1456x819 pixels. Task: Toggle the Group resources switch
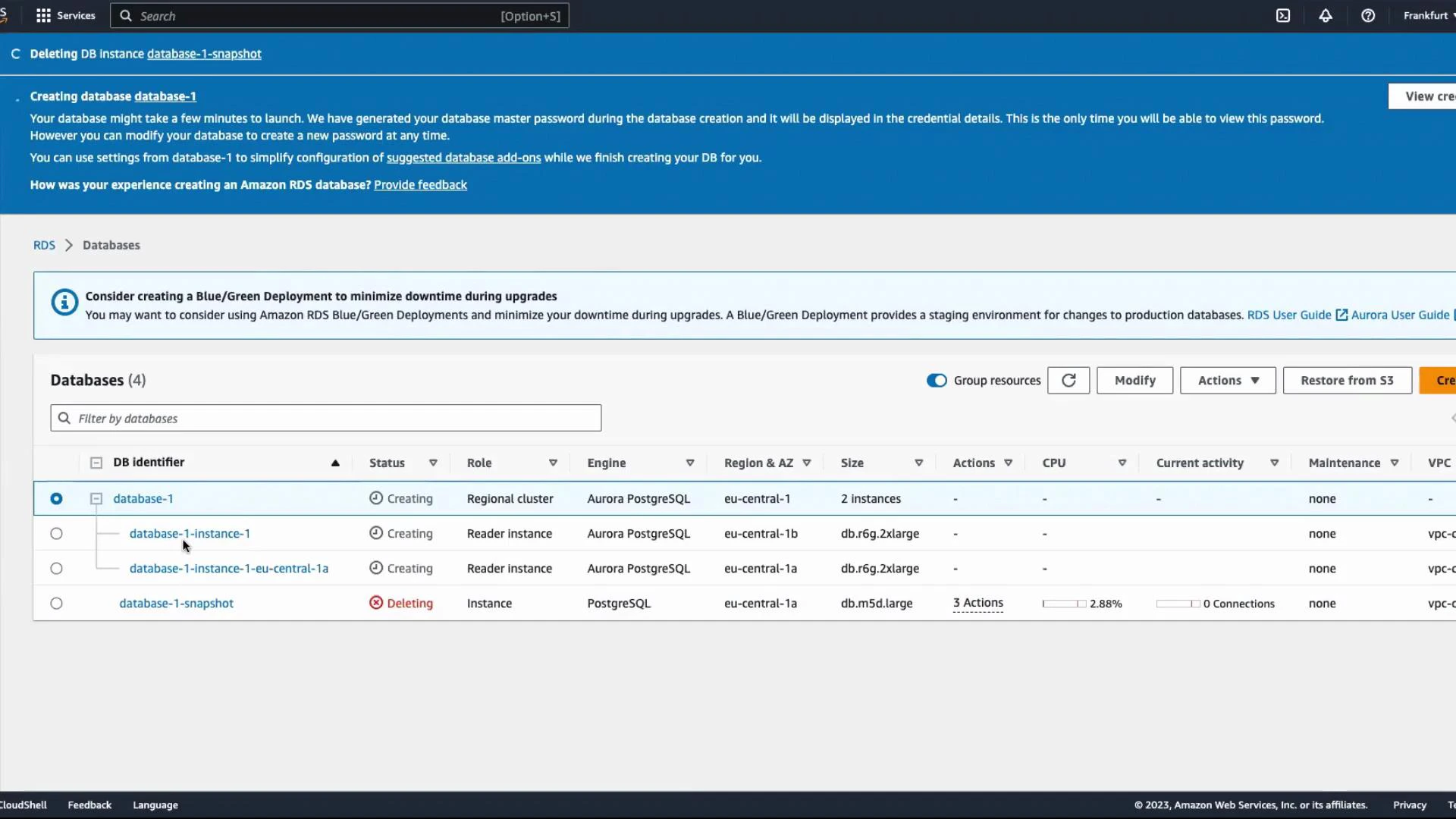click(x=937, y=380)
